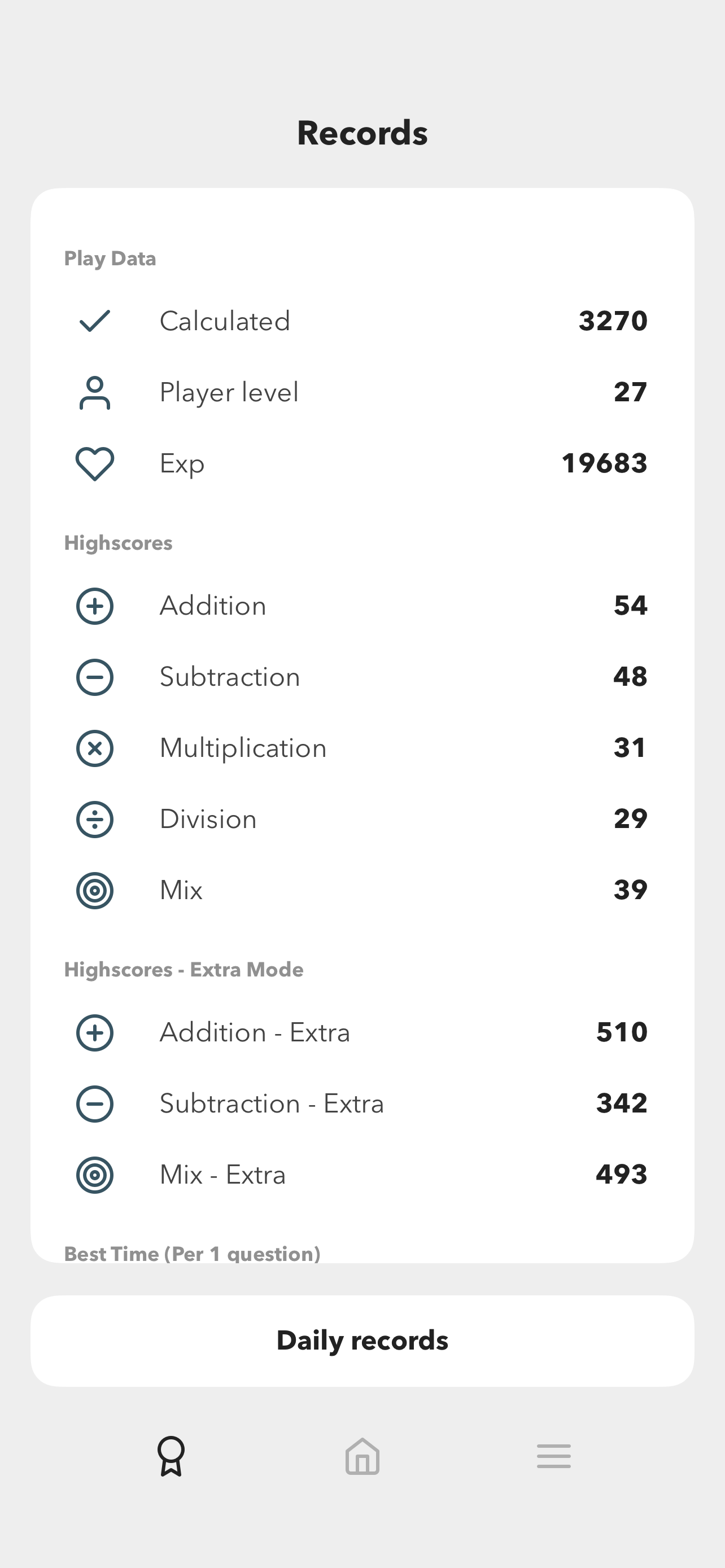
Task: Click the Addition - Extra plus icon
Action: tap(95, 1033)
